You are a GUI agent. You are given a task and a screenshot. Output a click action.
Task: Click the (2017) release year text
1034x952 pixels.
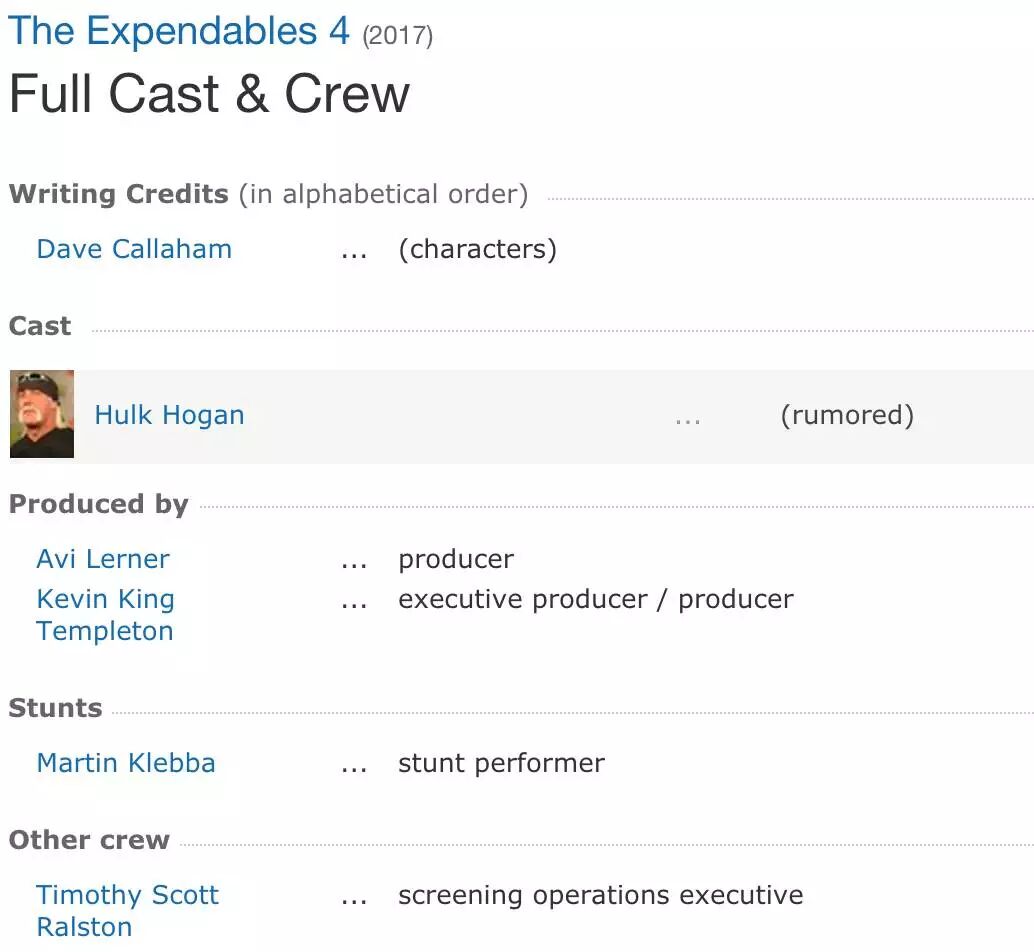[397, 36]
